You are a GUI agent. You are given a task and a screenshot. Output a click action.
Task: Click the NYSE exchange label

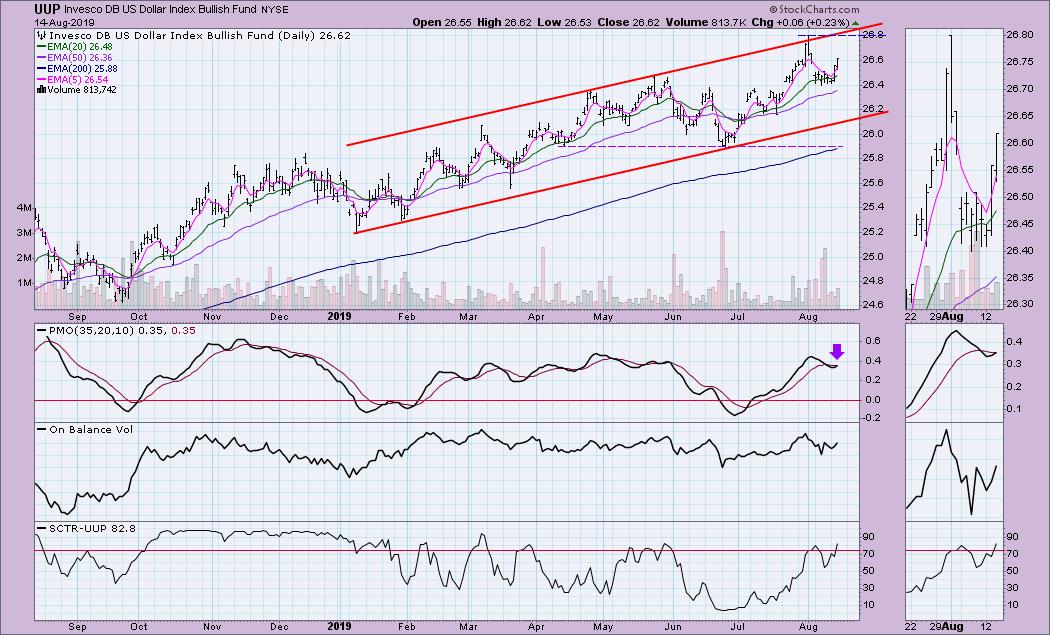pos(275,10)
